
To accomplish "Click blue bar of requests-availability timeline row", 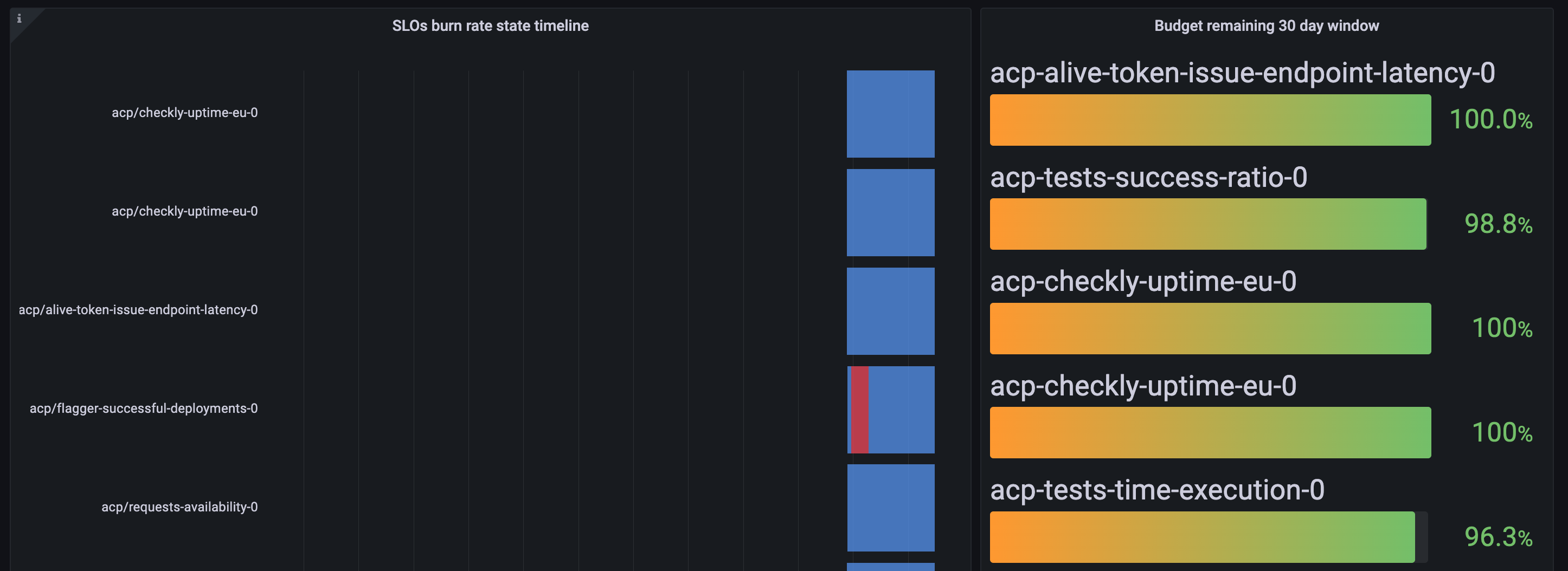I will click(x=890, y=508).
